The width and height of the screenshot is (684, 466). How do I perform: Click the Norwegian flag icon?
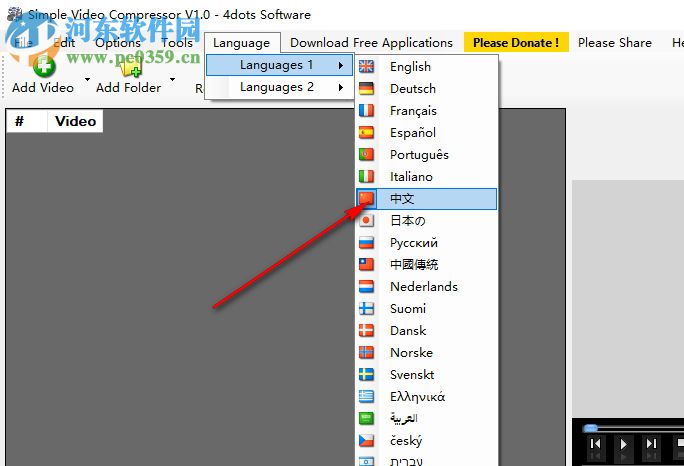pos(366,353)
